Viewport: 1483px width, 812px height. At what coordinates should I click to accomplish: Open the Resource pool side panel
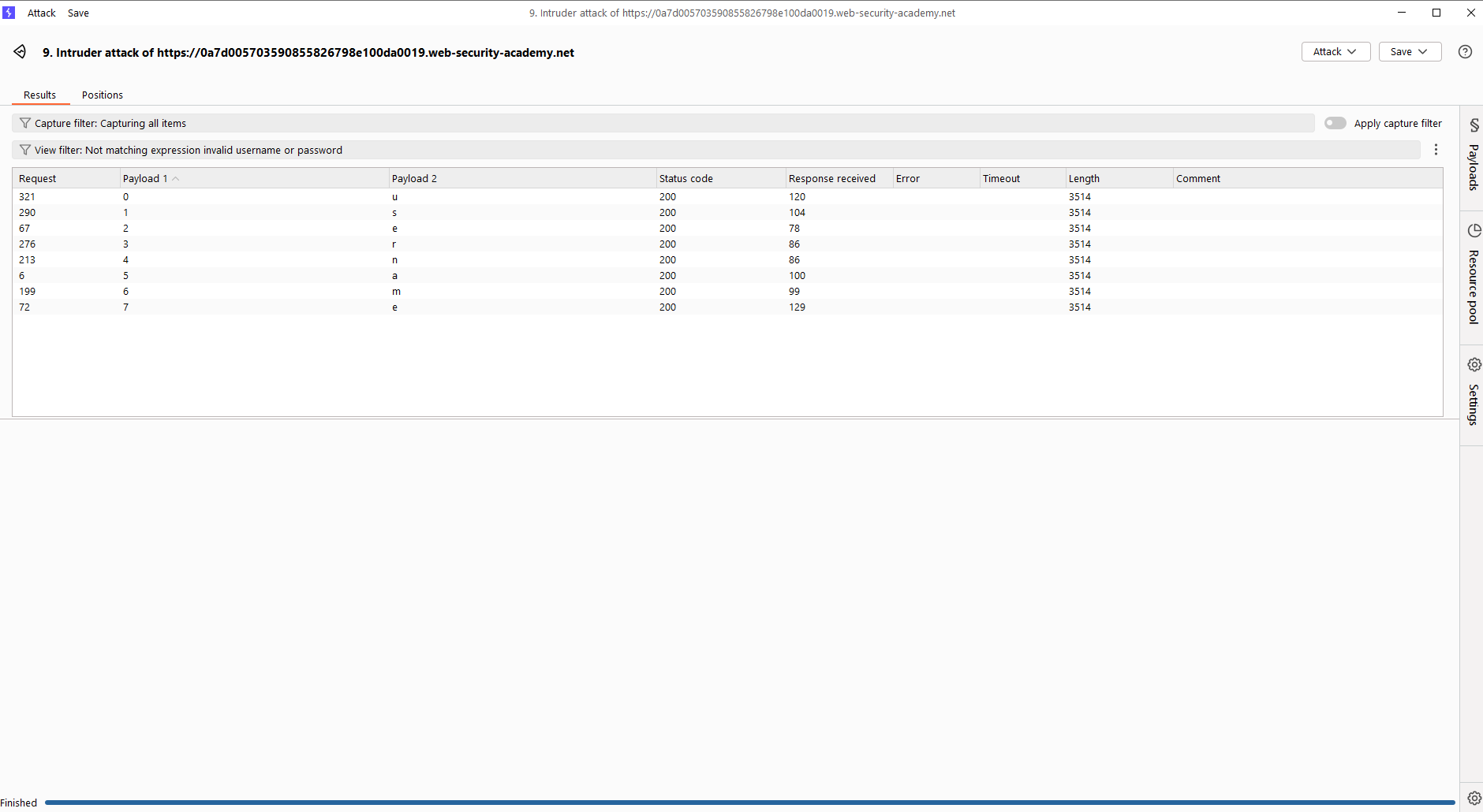[1473, 276]
